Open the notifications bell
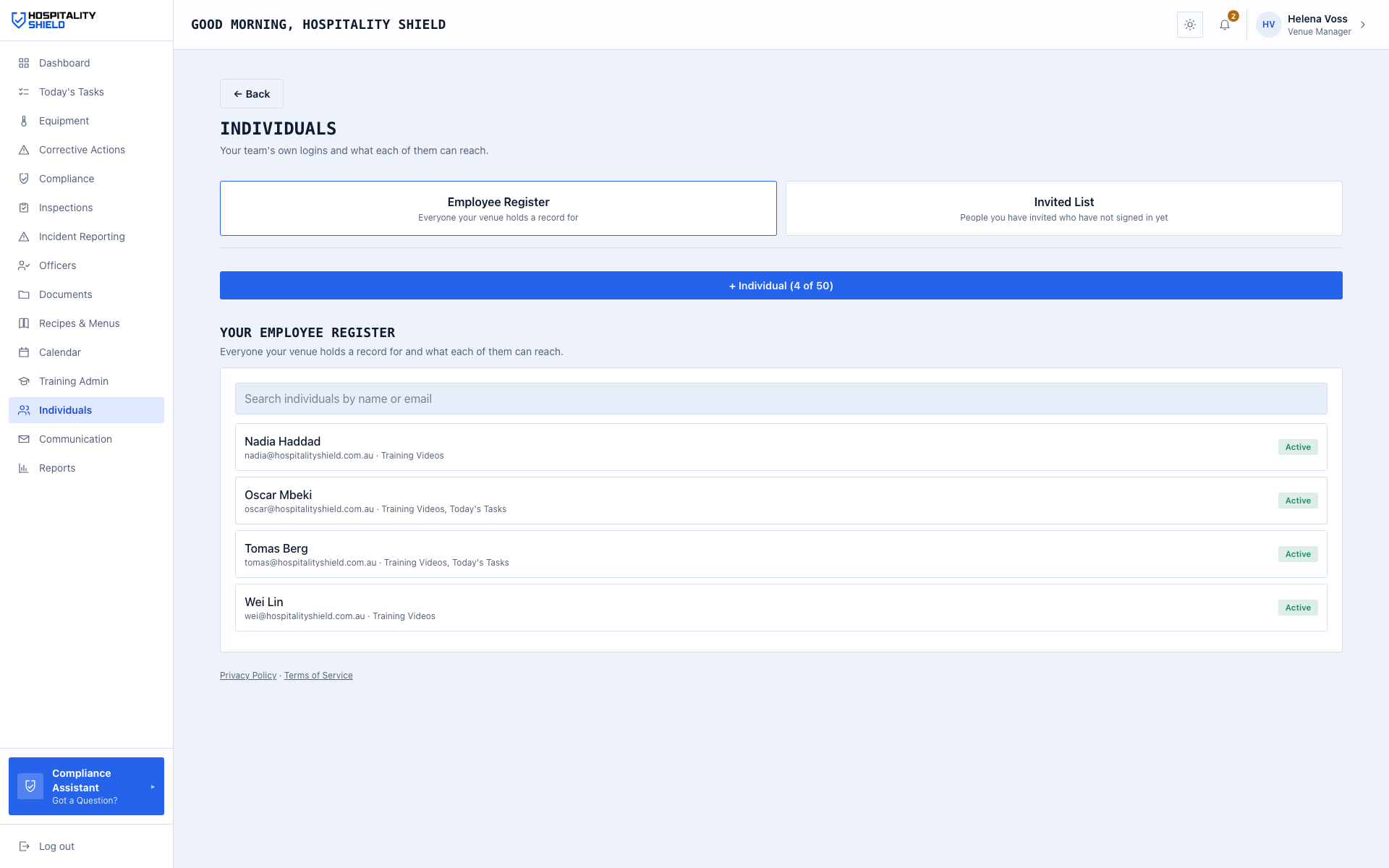Viewport: 1389px width, 868px height. (x=1225, y=25)
